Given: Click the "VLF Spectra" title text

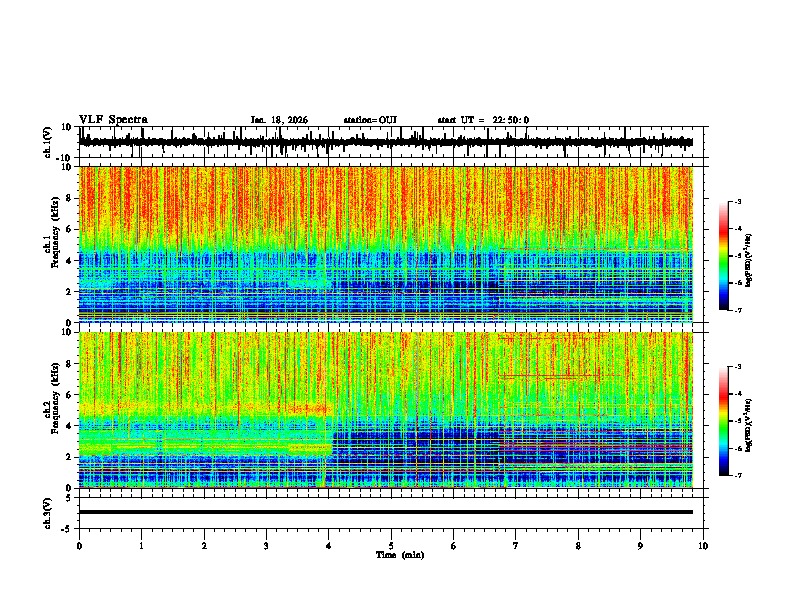Looking at the screenshot, I should (x=113, y=120).
